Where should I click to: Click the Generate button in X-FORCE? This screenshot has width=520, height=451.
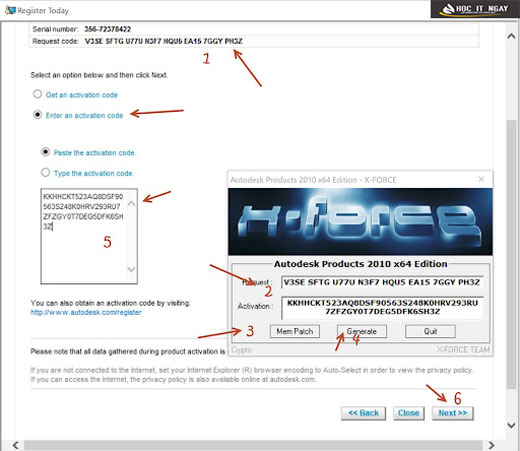tap(362, 331)
